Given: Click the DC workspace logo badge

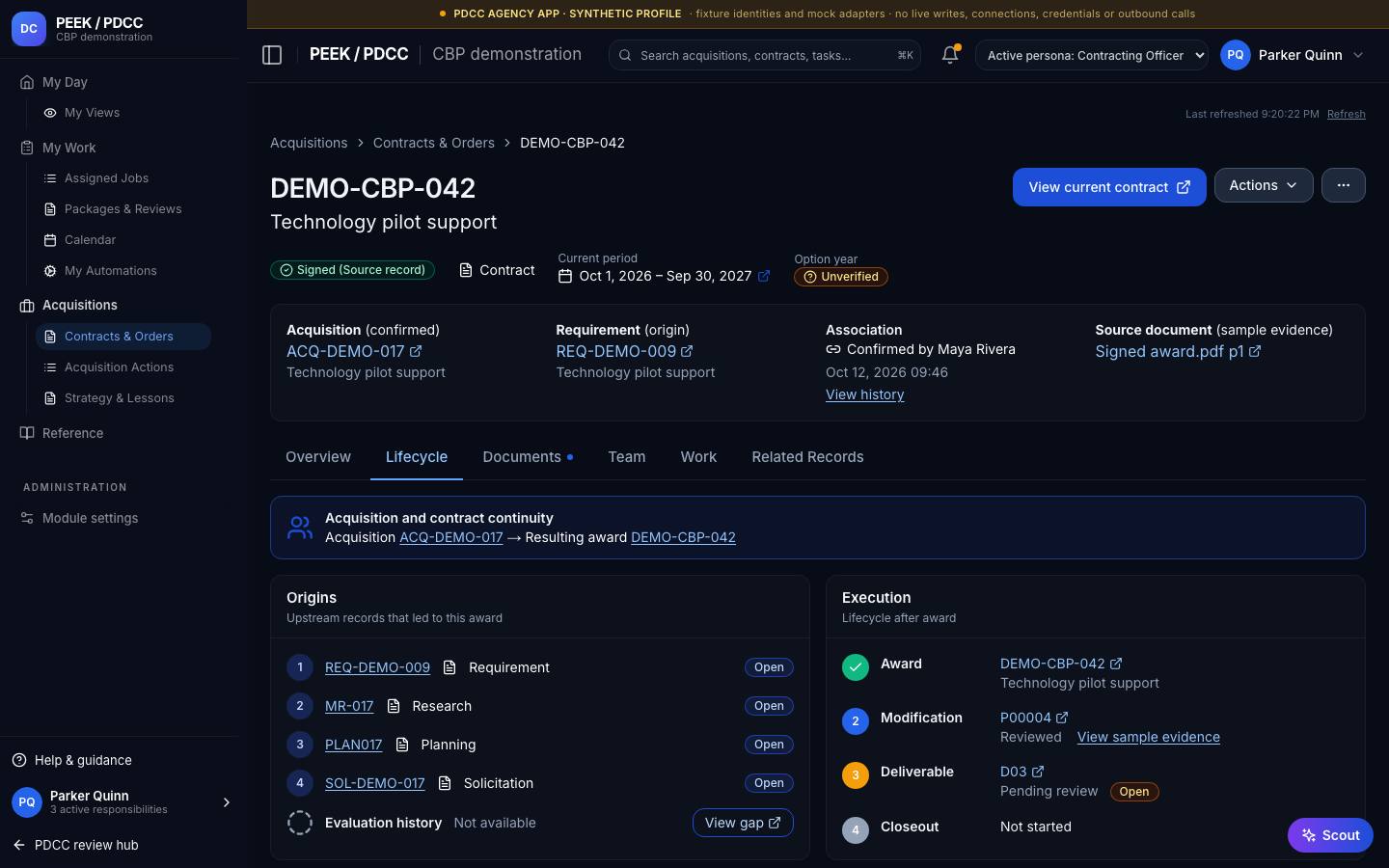Looking at the screenshot, I should click(x=29, y=29).
